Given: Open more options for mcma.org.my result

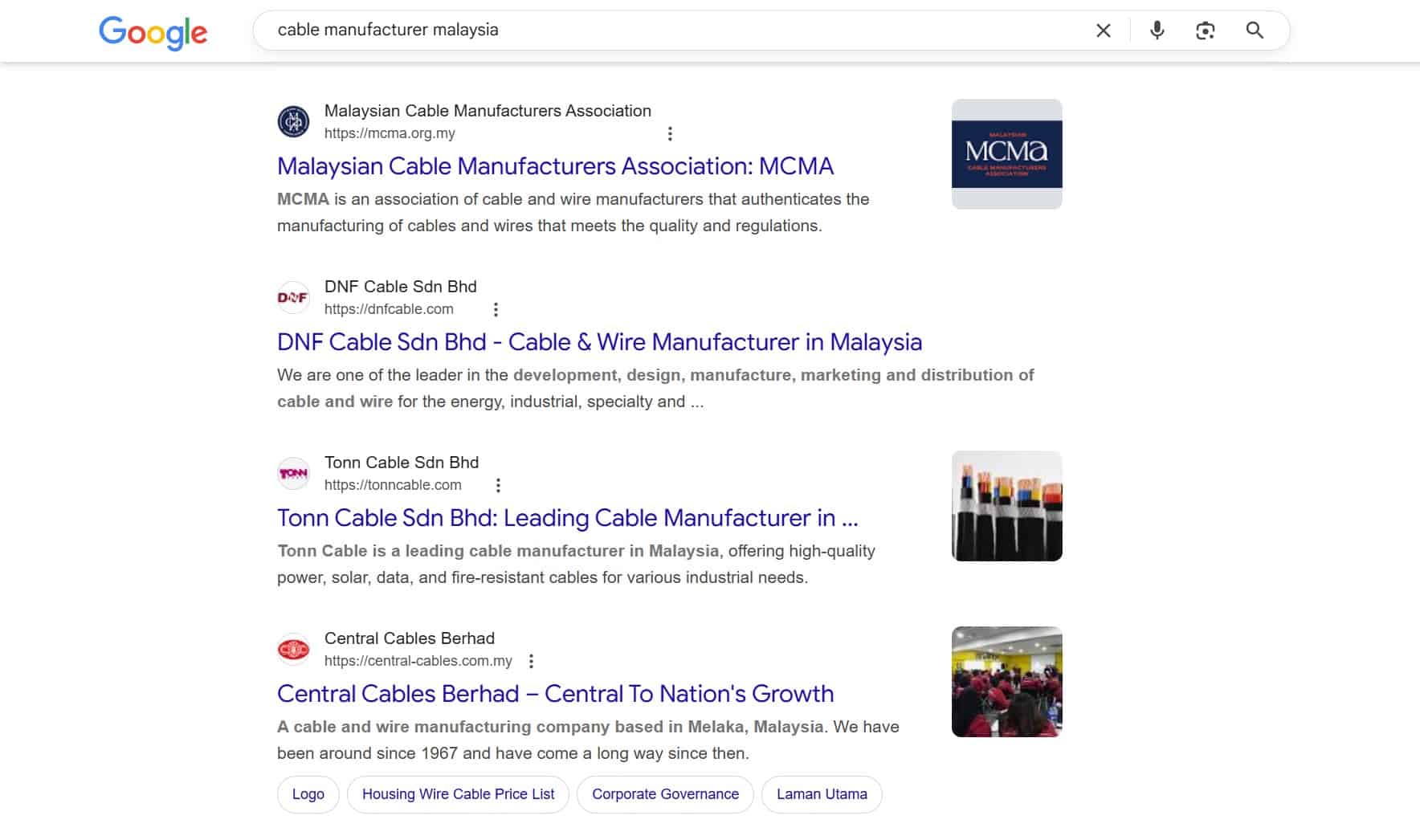Looking at the screenshot, I should coord(670,134).
